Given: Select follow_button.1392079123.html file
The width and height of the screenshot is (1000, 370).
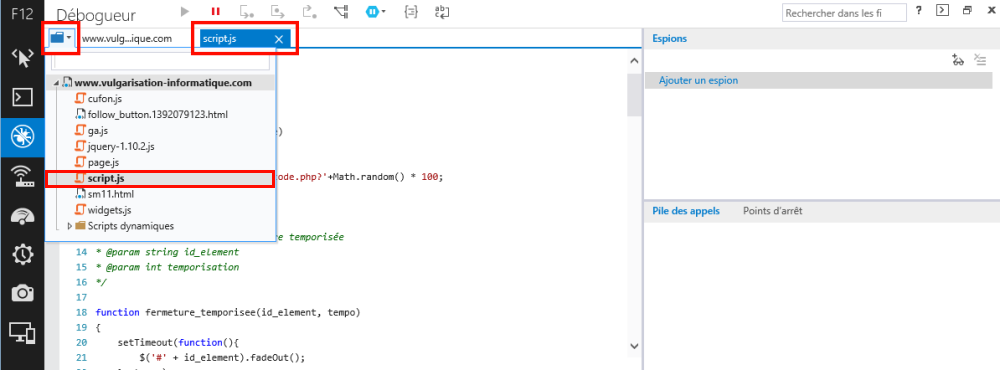Looking at the screenshot, I should point(158,114).
